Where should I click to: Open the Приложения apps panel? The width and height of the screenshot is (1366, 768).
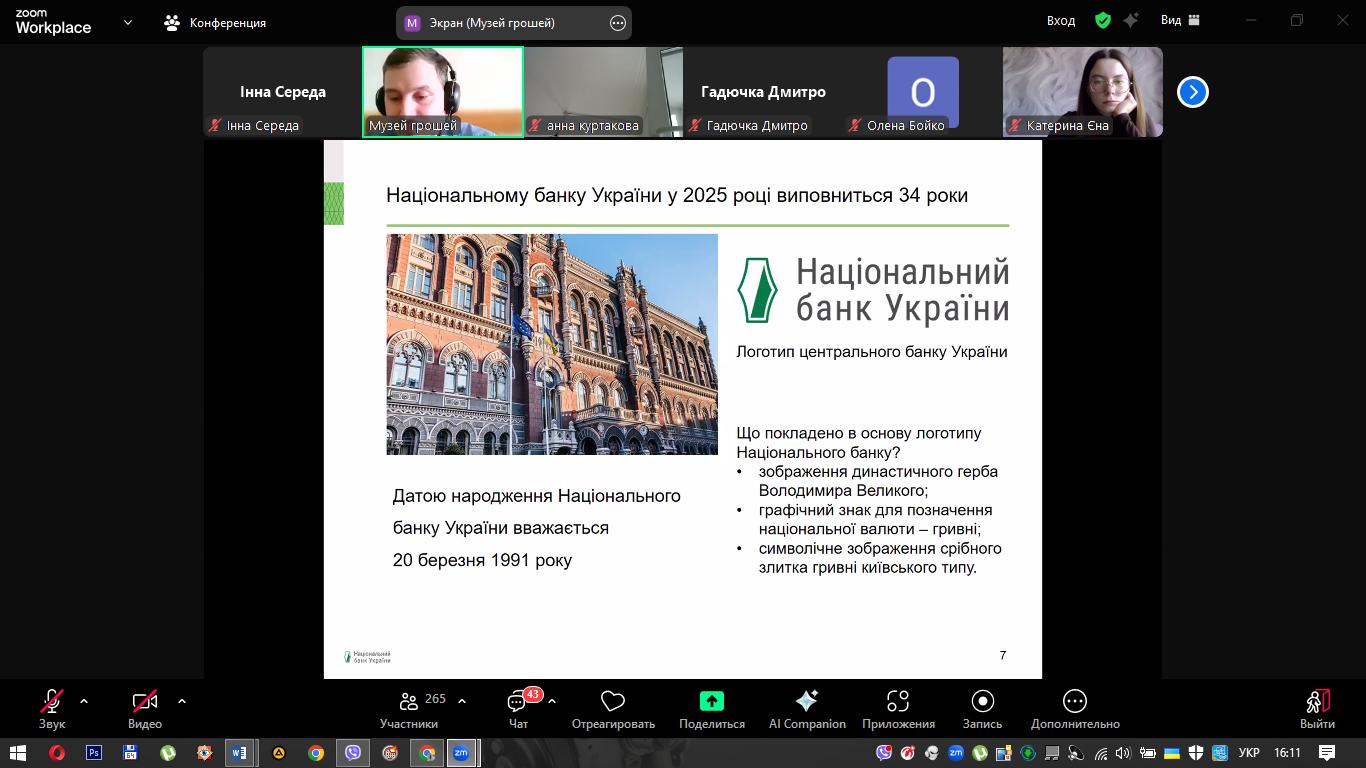point(898,708)
